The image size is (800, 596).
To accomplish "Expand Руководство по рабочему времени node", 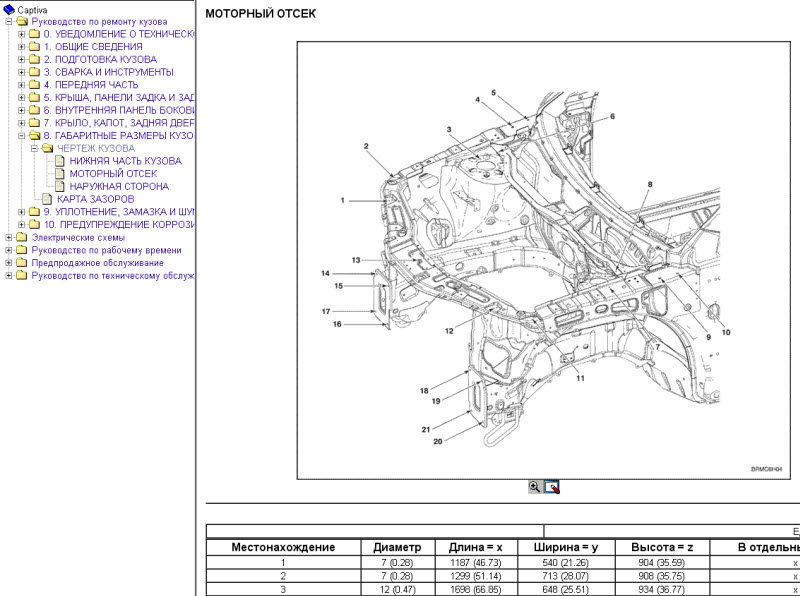I will 9,251.
